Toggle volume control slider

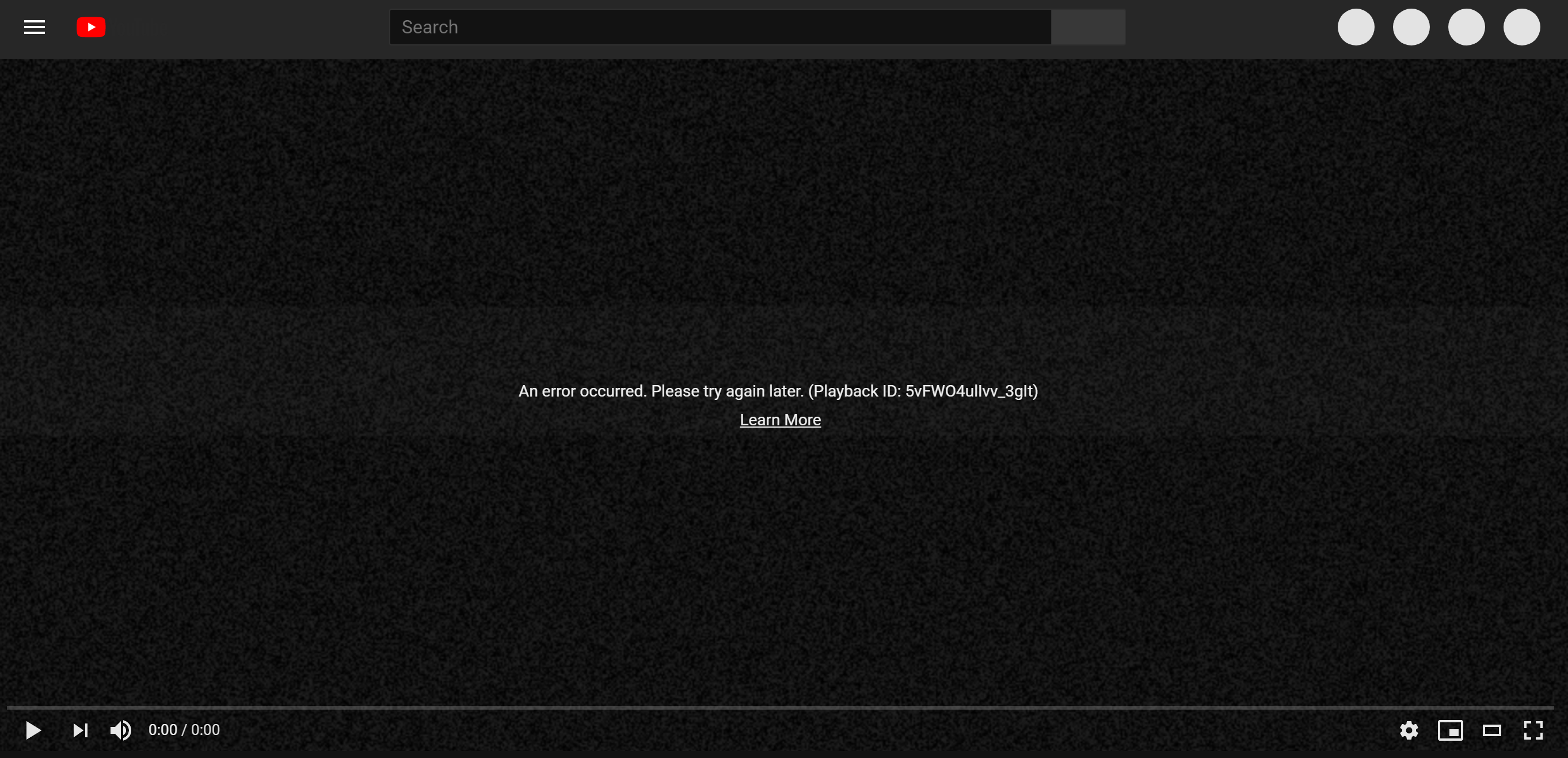pyautogui.click(x=120, y=730)
